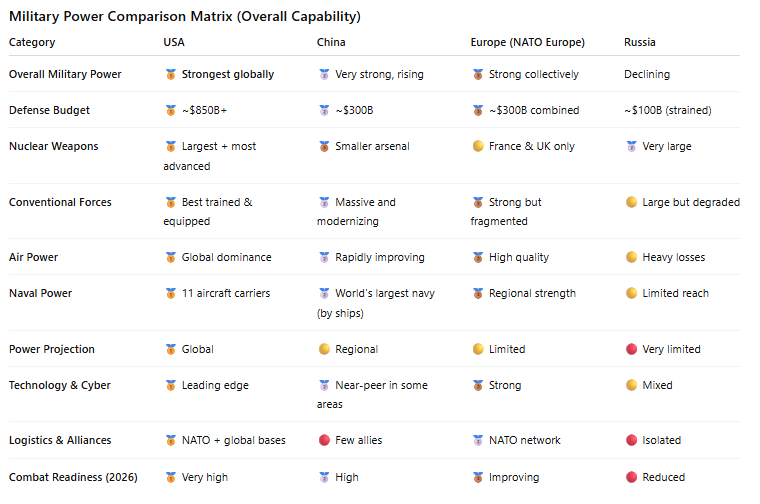Click the bronze medal next to ~$300B combined
Screen dimensions: 760x504
click(478, 110)
